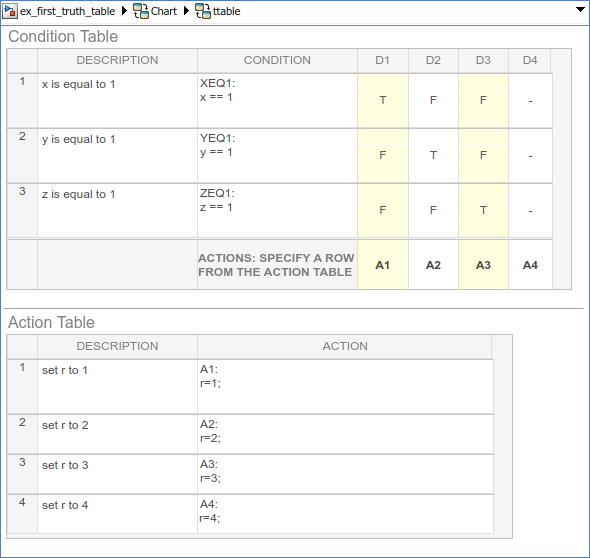590x558 pixels.
Task: Click D1 value F for y condition
Action: [383, 155]
